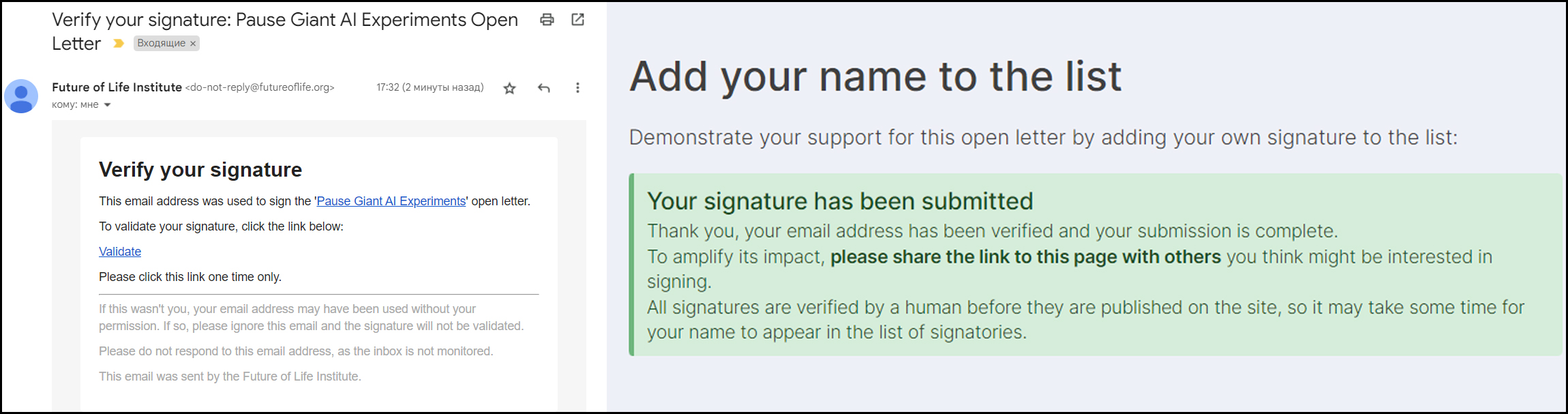Click the email subject title

[285, 31]
